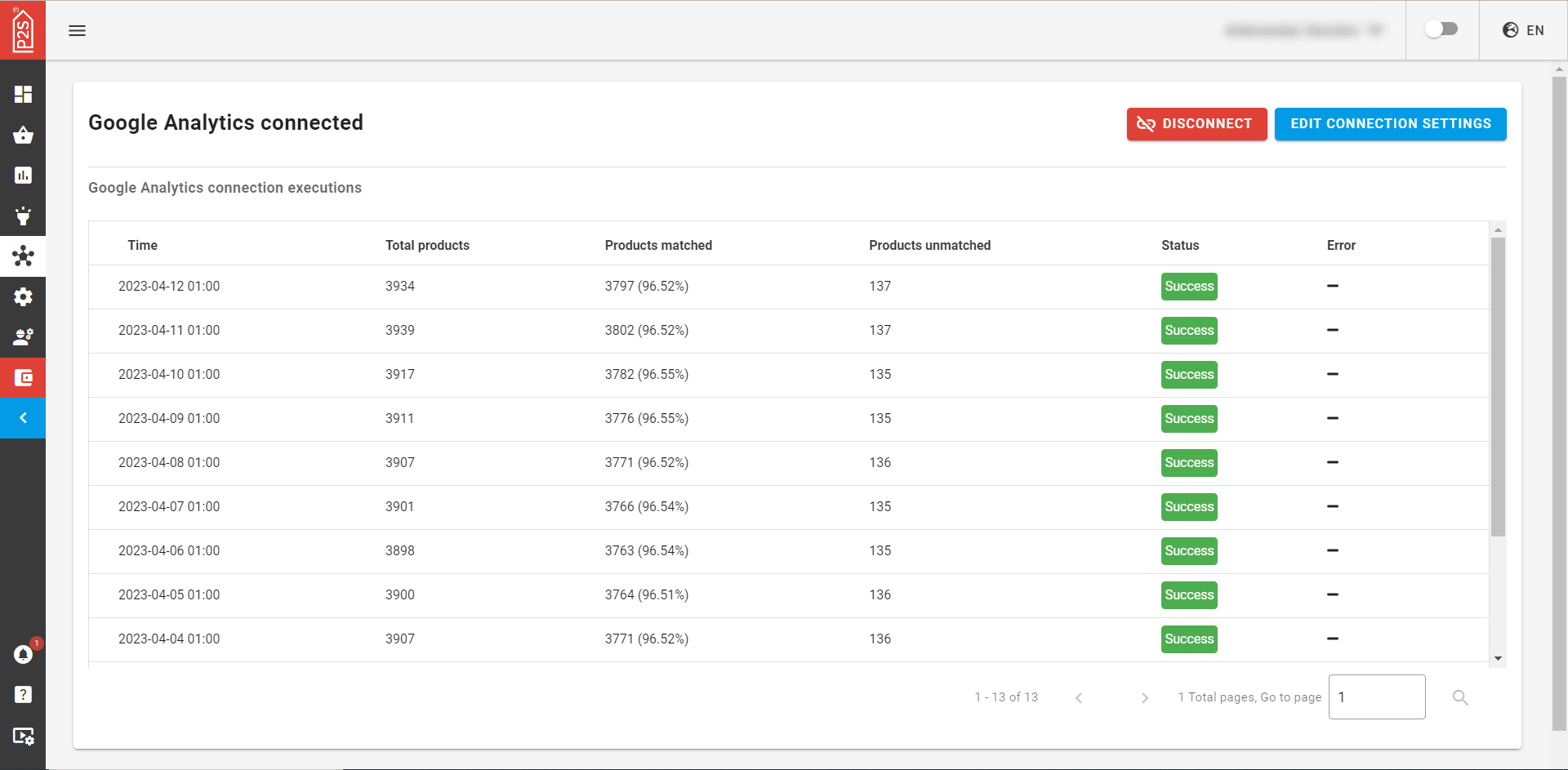Click the 1 - 13 of 13 text
The width and height of the screenshot is (1568, 770).
(1006, 697)
